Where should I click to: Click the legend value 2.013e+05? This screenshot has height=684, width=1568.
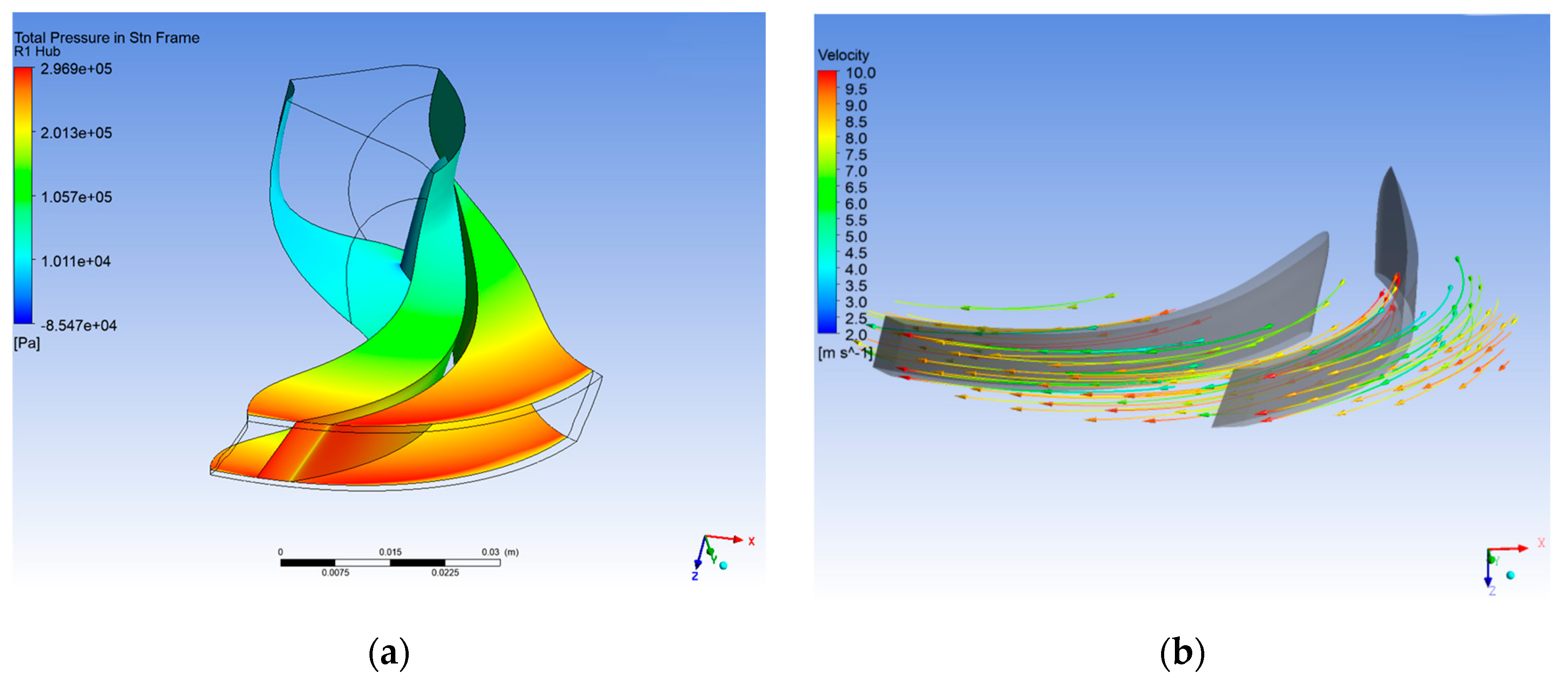coord(76,133)
